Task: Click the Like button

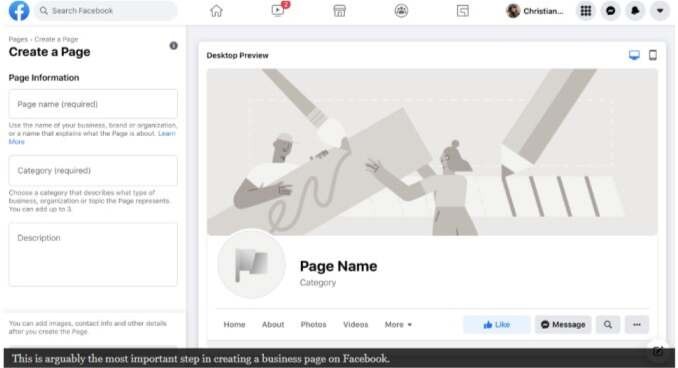Action: [496, 324]
